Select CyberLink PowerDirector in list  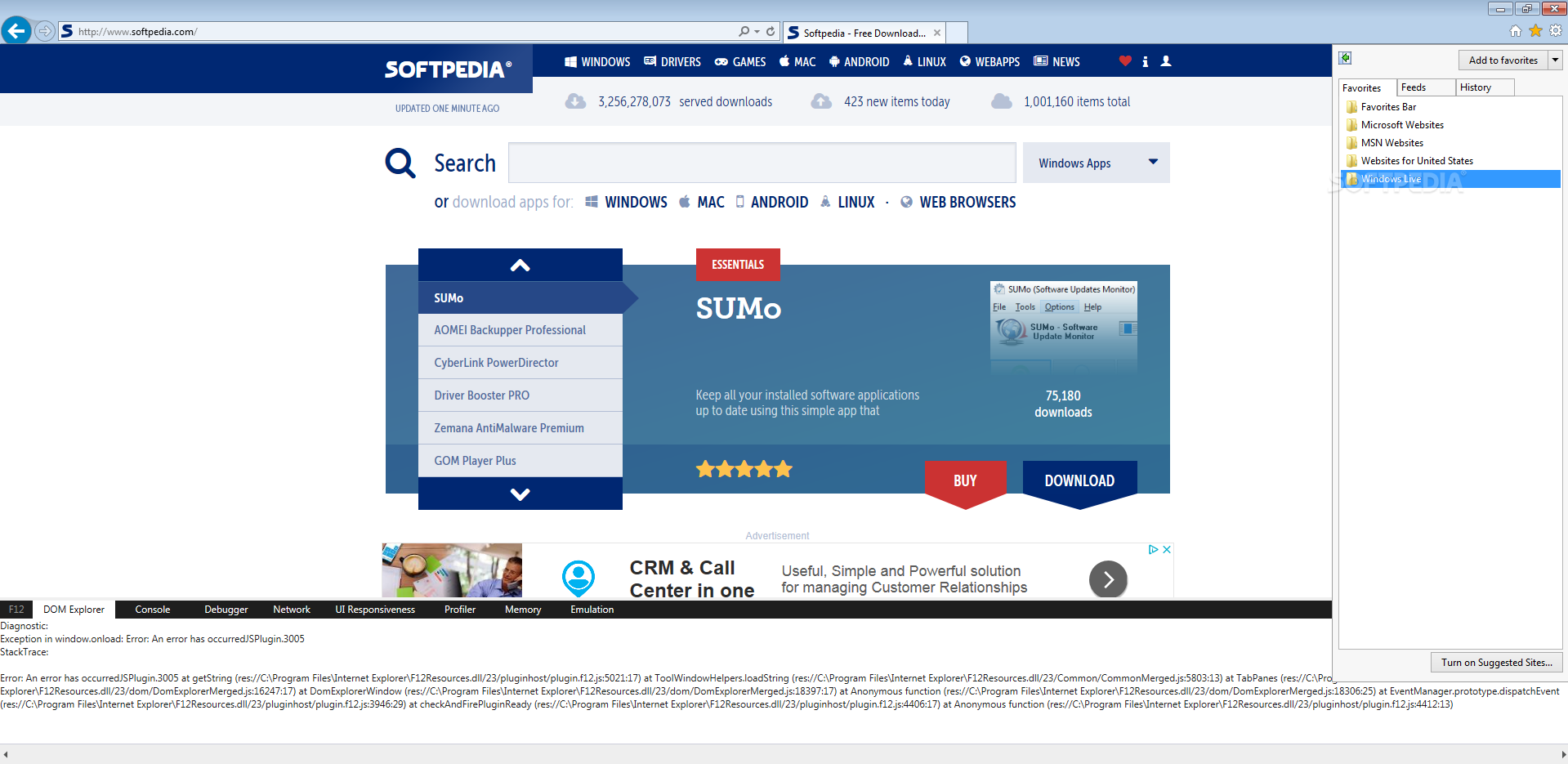tap(520, 363)
